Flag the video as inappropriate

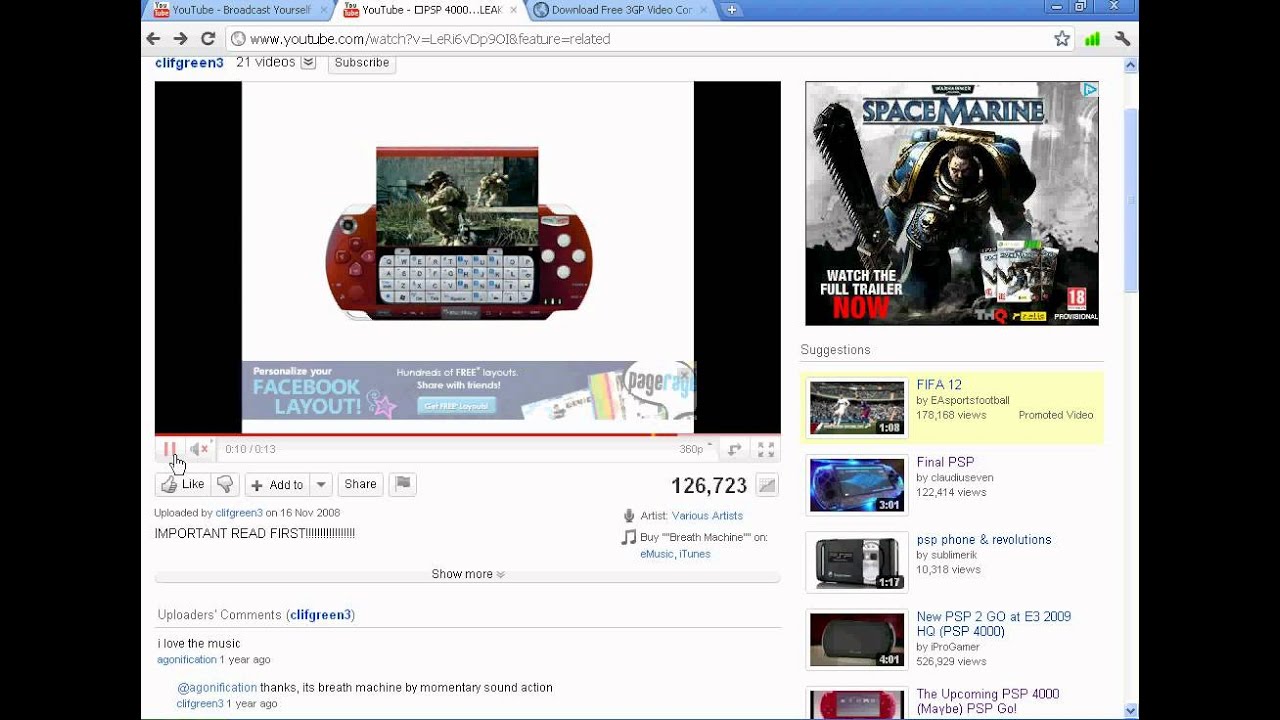[x=402, y=485]
